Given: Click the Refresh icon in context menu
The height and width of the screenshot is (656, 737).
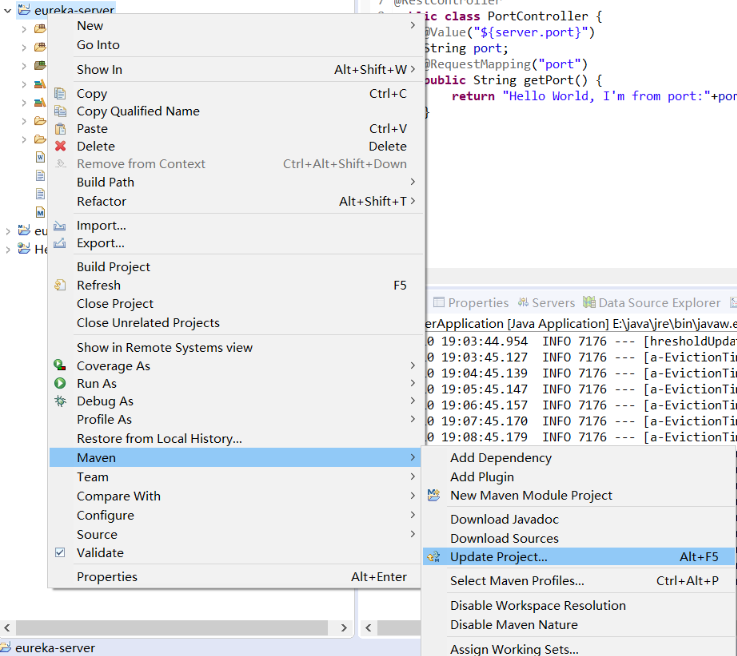Looking at the screenshot, I should point(60,285).
